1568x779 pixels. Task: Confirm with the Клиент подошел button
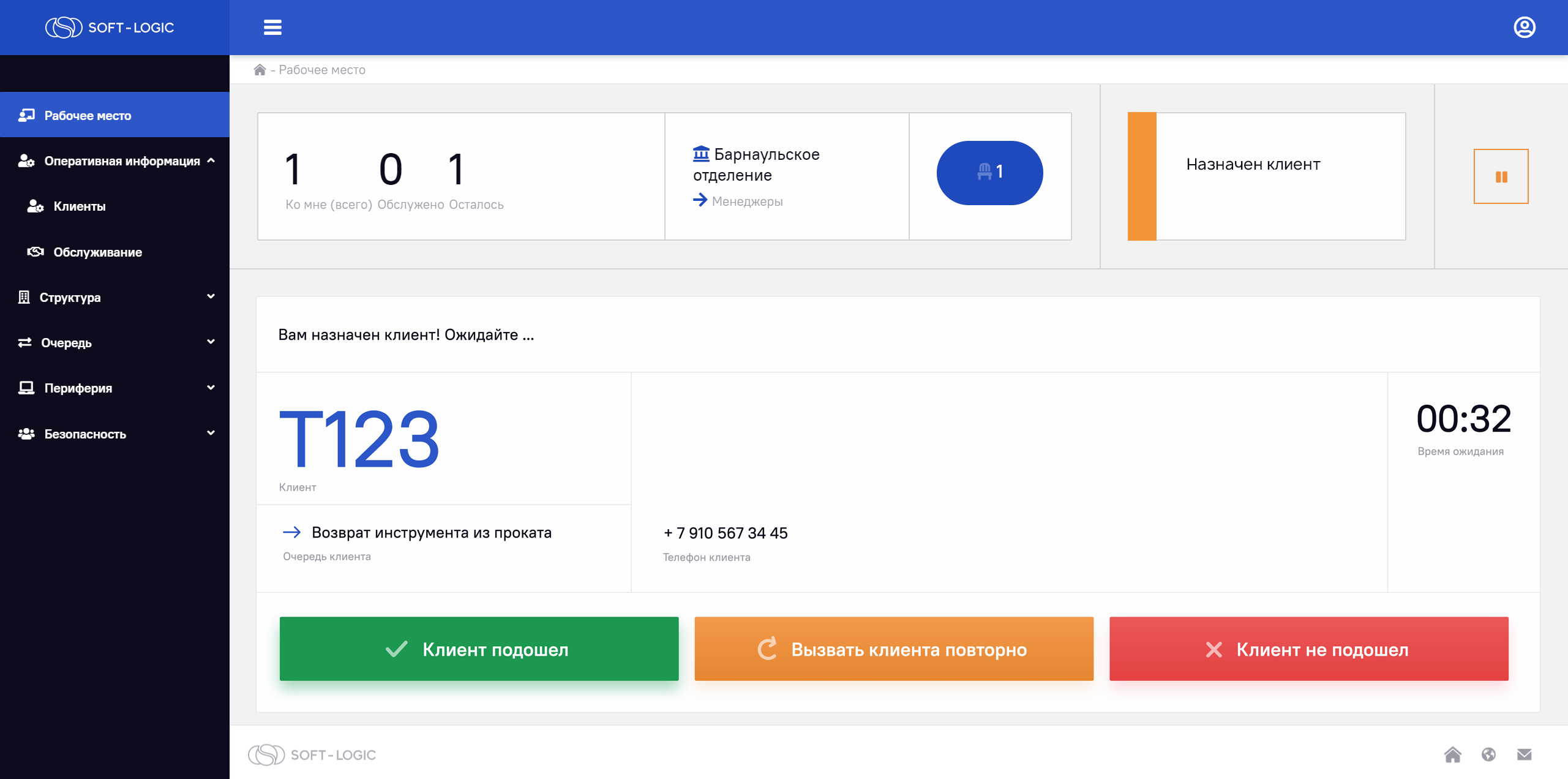click(x=479, y=649)
